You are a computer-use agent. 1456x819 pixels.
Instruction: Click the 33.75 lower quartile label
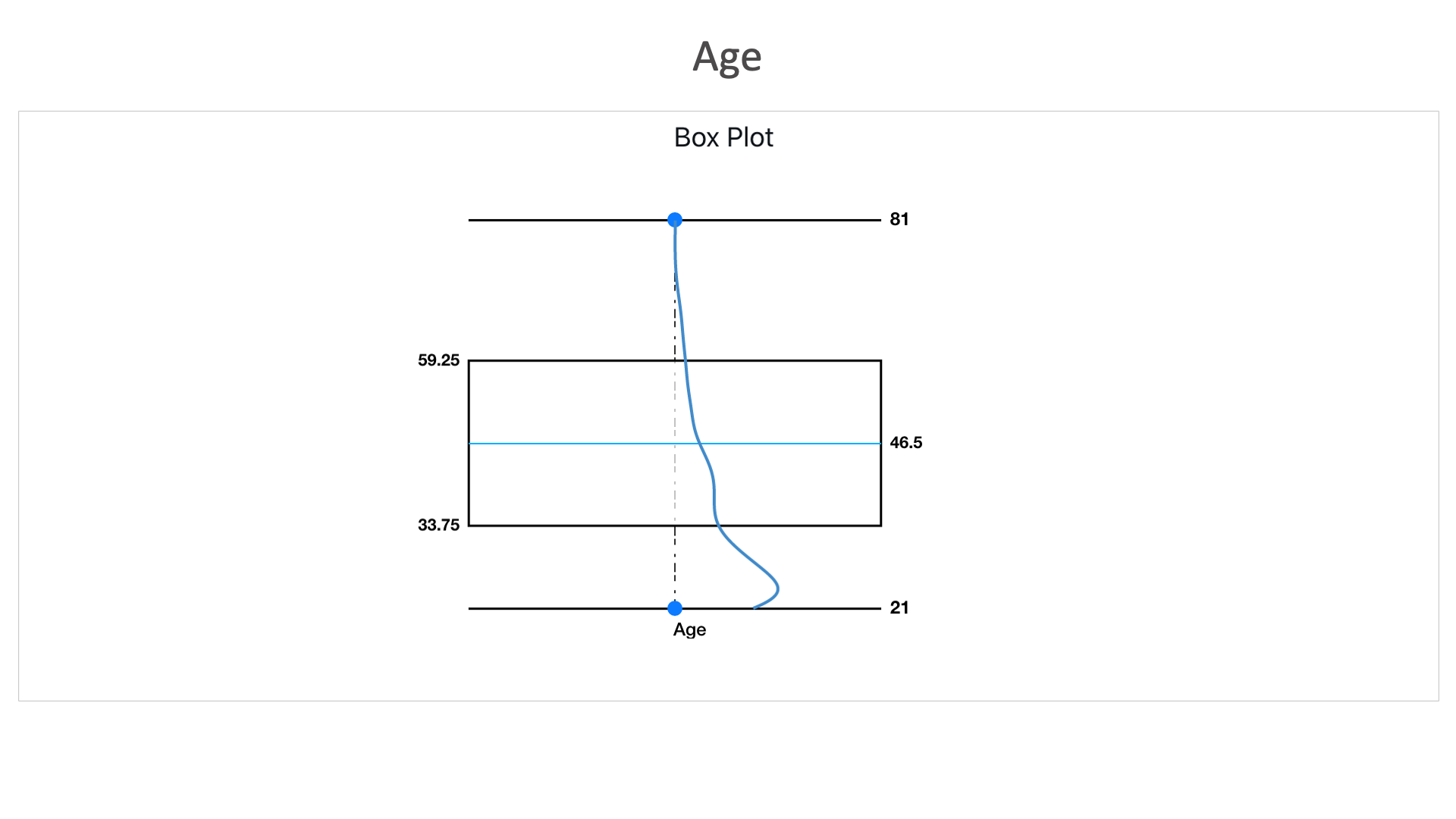pos(439,525)
